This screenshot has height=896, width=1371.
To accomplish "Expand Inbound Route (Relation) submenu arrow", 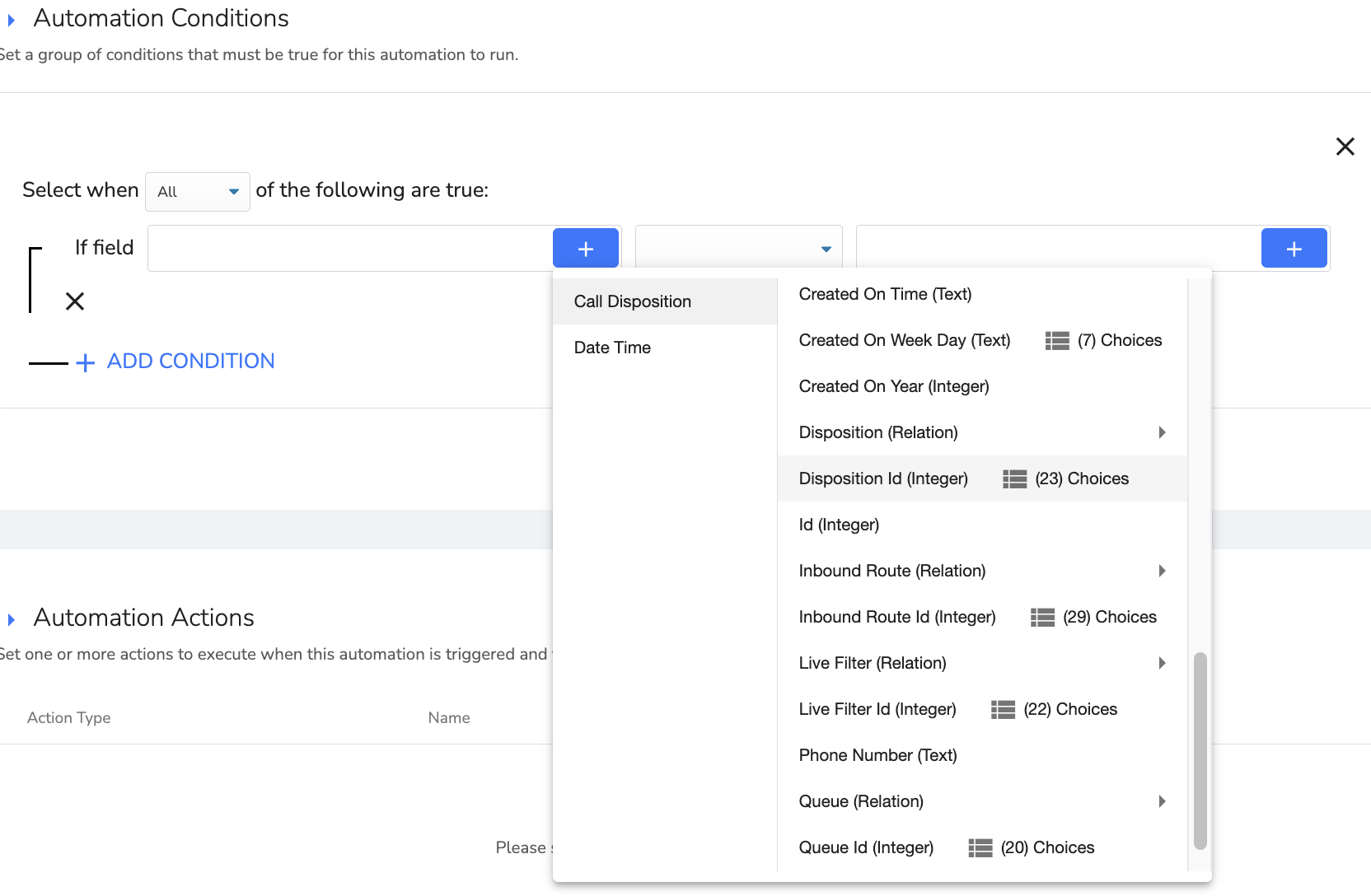I will pyautogui.click(x=1162, y=571).
